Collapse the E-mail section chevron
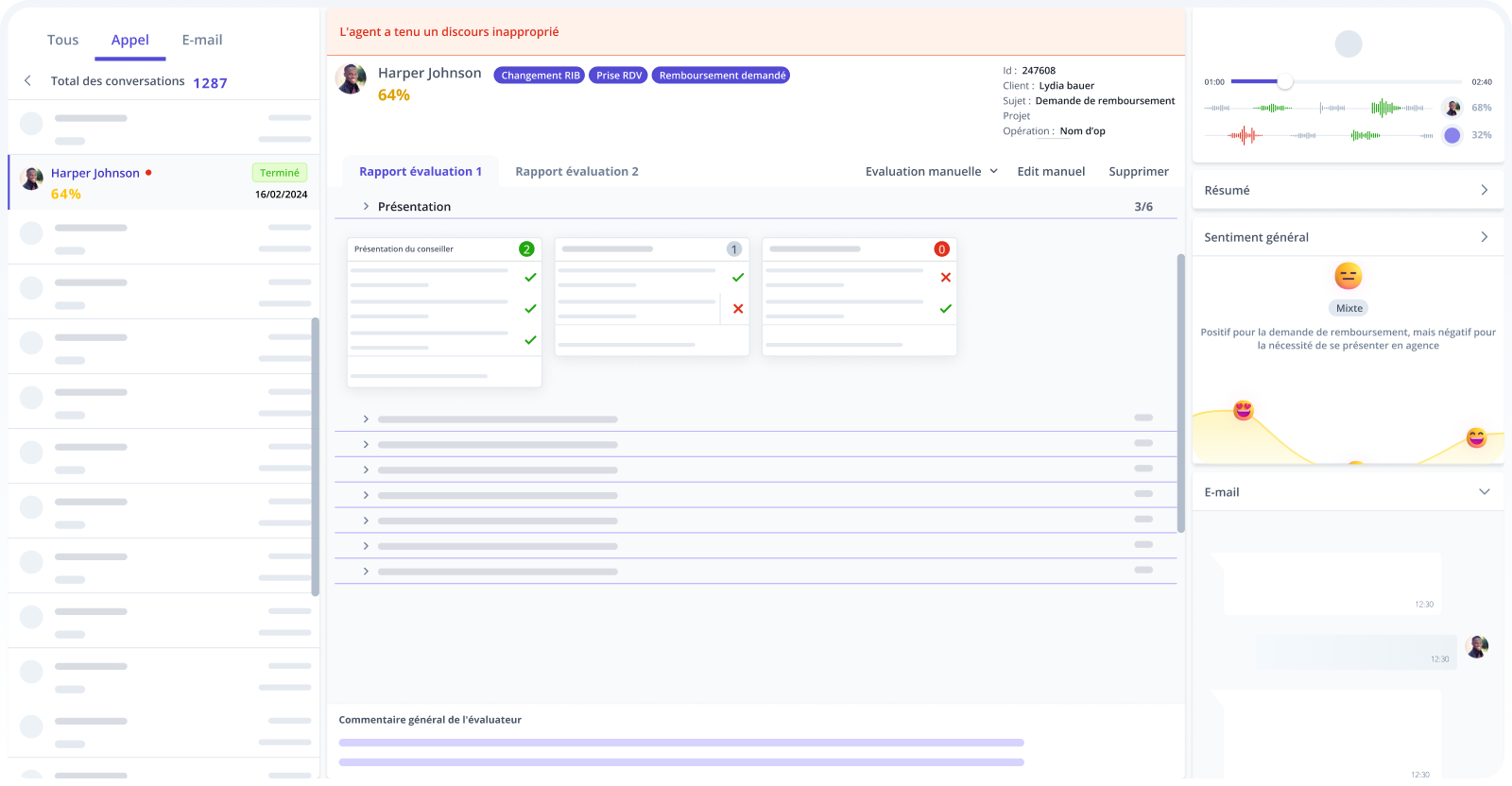1512x786 pixels. click(1484, 492)
